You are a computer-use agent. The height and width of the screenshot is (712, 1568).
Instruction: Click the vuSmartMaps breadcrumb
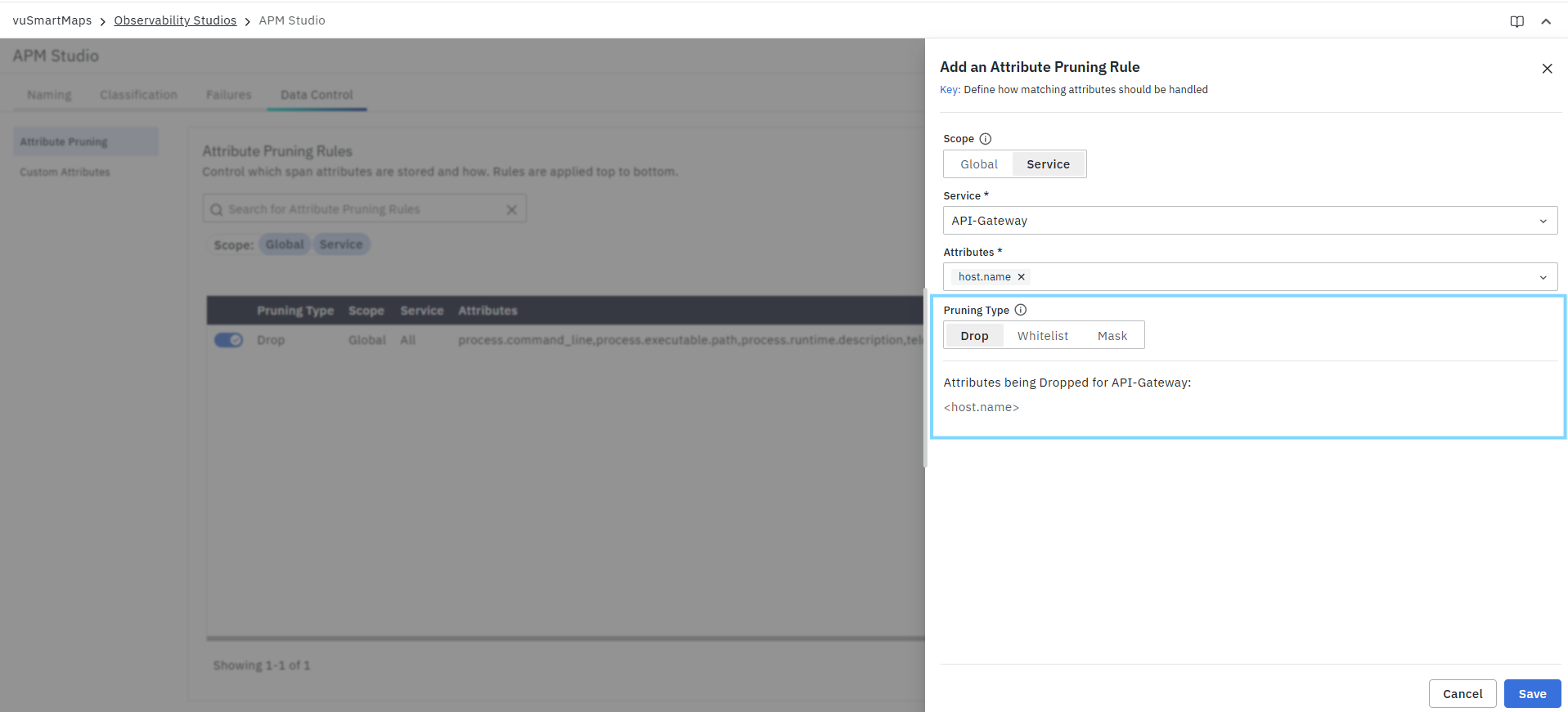[52, 20]
